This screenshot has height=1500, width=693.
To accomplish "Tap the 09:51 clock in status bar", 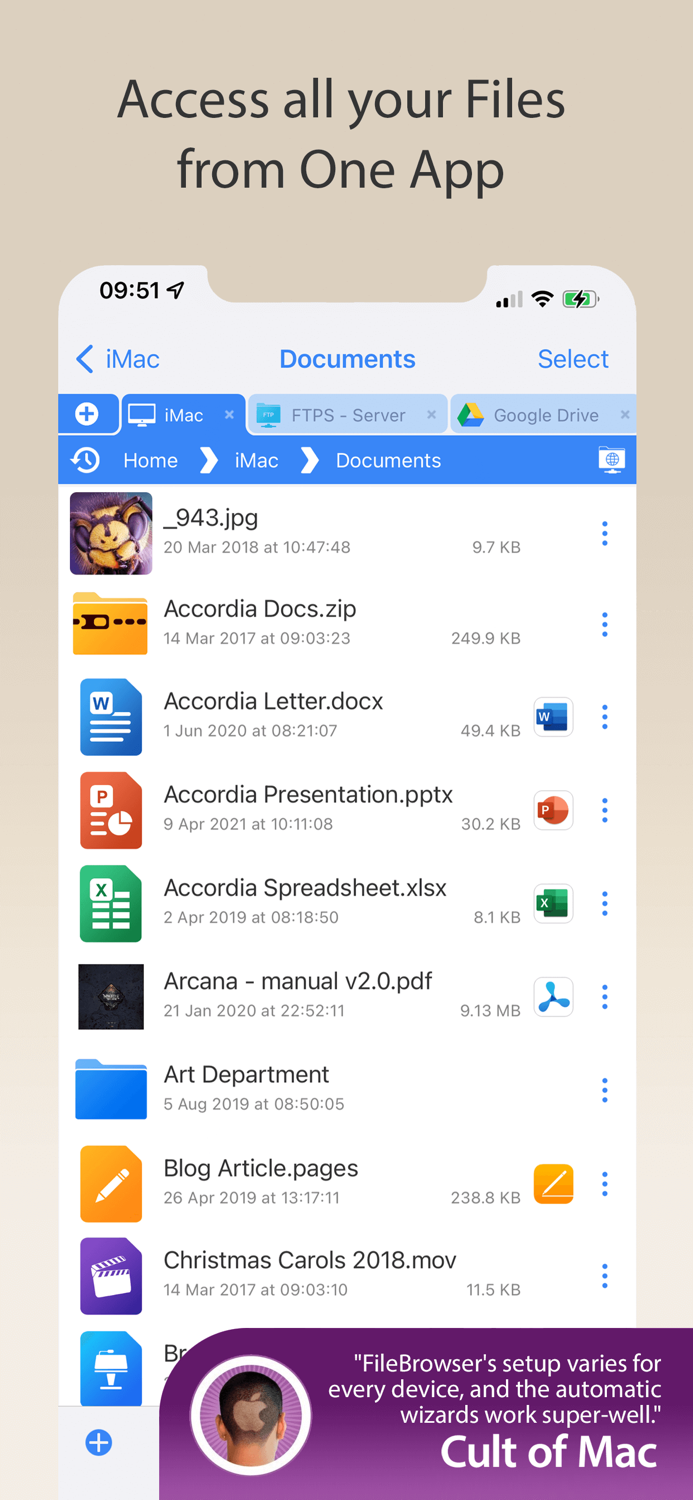I will click(x=130, y=290).
